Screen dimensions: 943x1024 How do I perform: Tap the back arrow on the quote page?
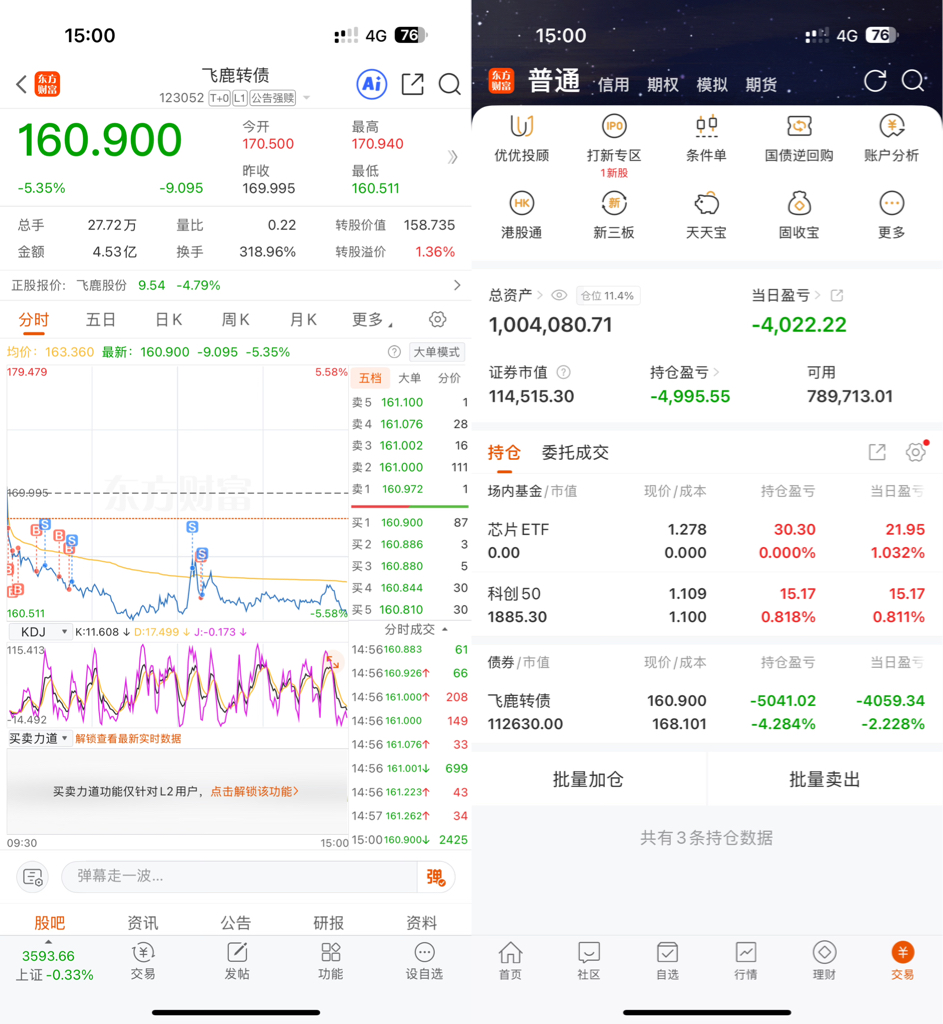(22, 84)
